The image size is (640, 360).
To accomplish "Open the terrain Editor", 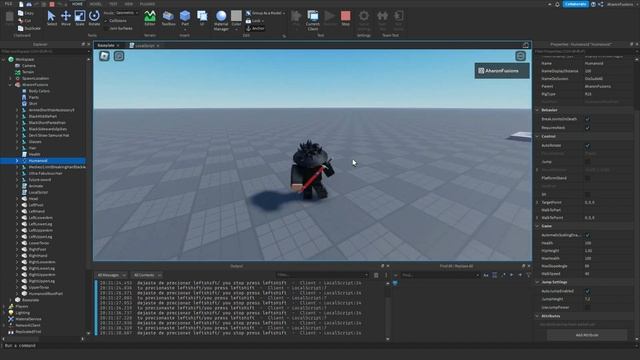I will (x=150, y=18).
